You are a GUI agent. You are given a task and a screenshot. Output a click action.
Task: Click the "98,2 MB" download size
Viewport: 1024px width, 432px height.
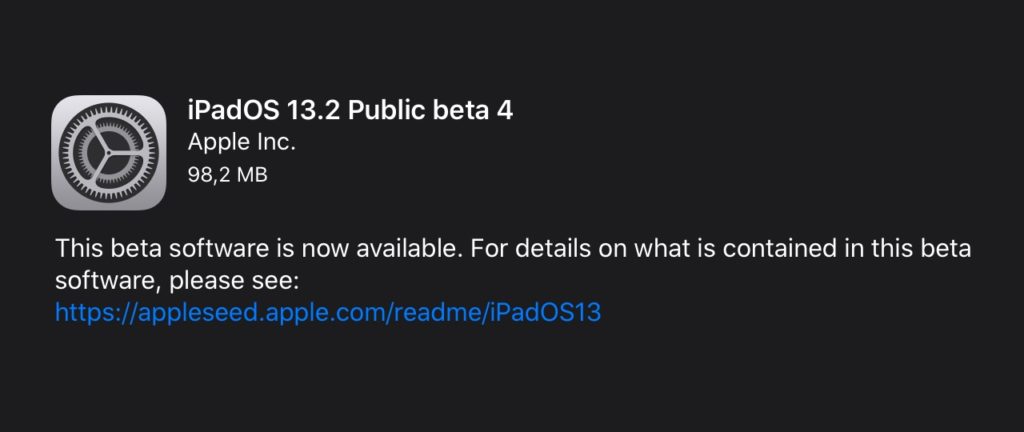[x=228, y=174]
